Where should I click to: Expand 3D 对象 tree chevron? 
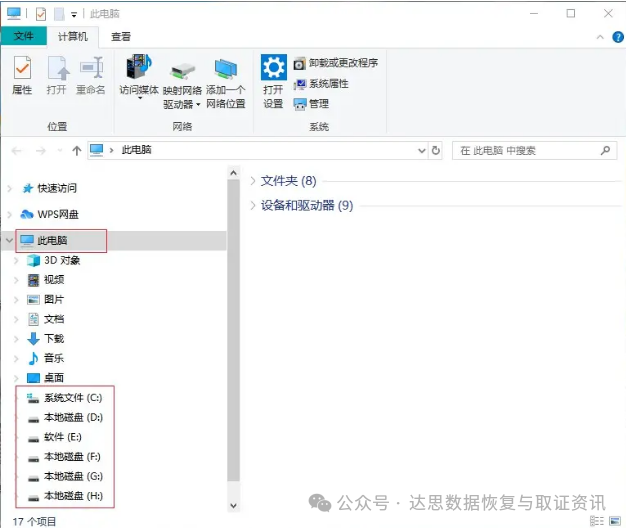16,260
